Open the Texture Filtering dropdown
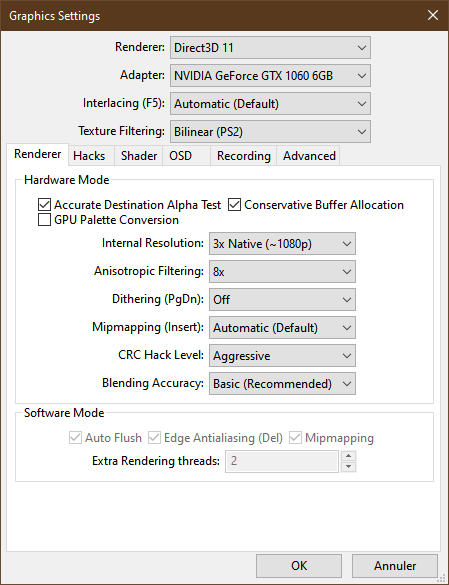Screen dimensions: 449x585 pyautogui.click(x=270, y=131)
